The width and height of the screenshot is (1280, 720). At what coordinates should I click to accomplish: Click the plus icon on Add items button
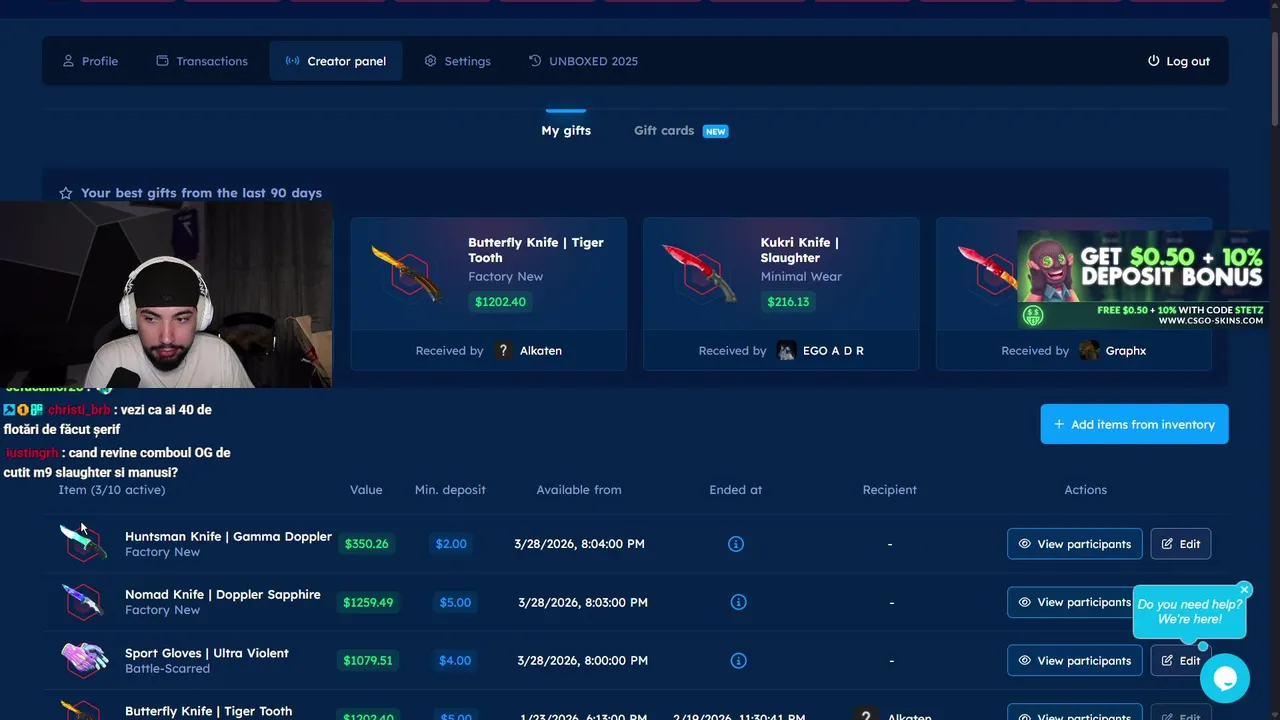tap(1059, 424)
